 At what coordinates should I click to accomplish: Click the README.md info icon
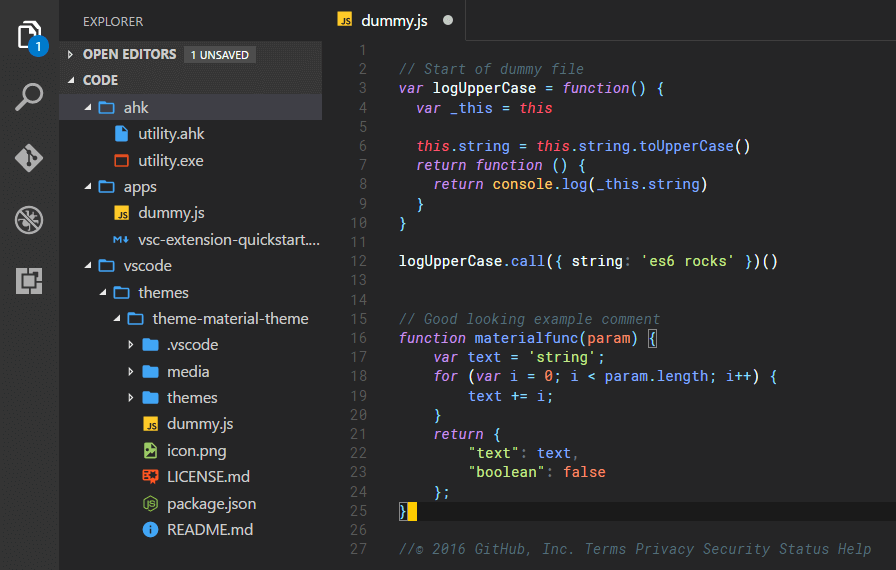(x=151, y=529)
